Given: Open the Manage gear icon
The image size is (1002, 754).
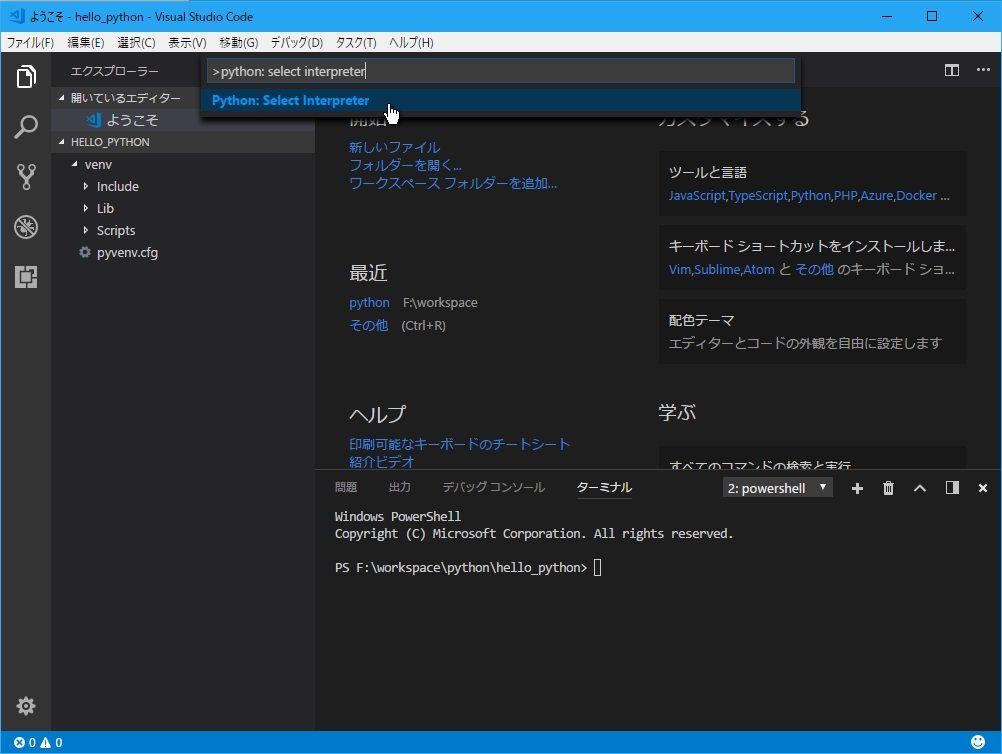Looking at the screenshot, I should click(x=26, y=705).
